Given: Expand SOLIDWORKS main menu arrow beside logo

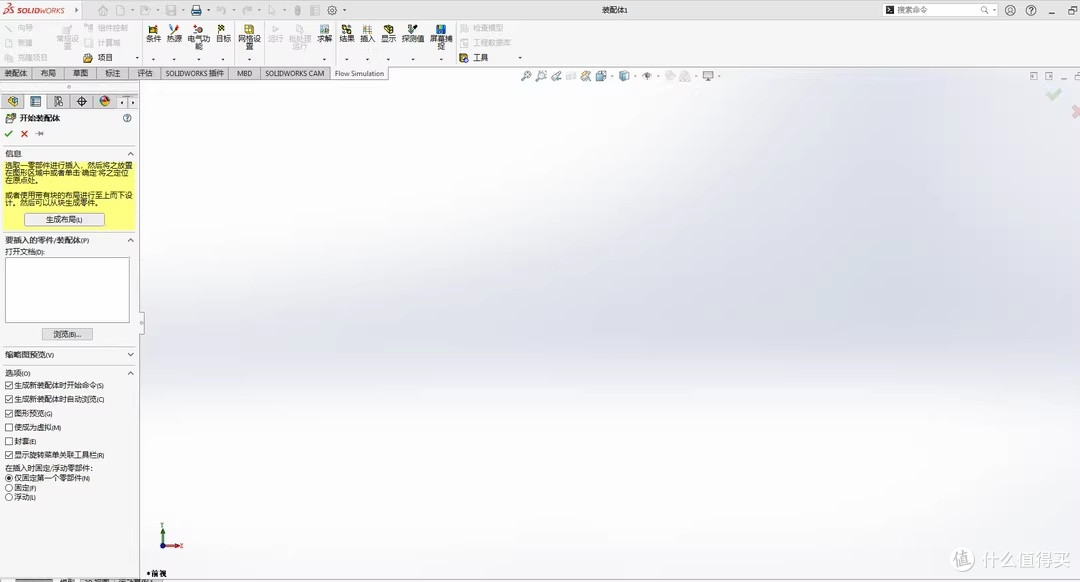Looking at the screenshot, I should tap(76, 10).
